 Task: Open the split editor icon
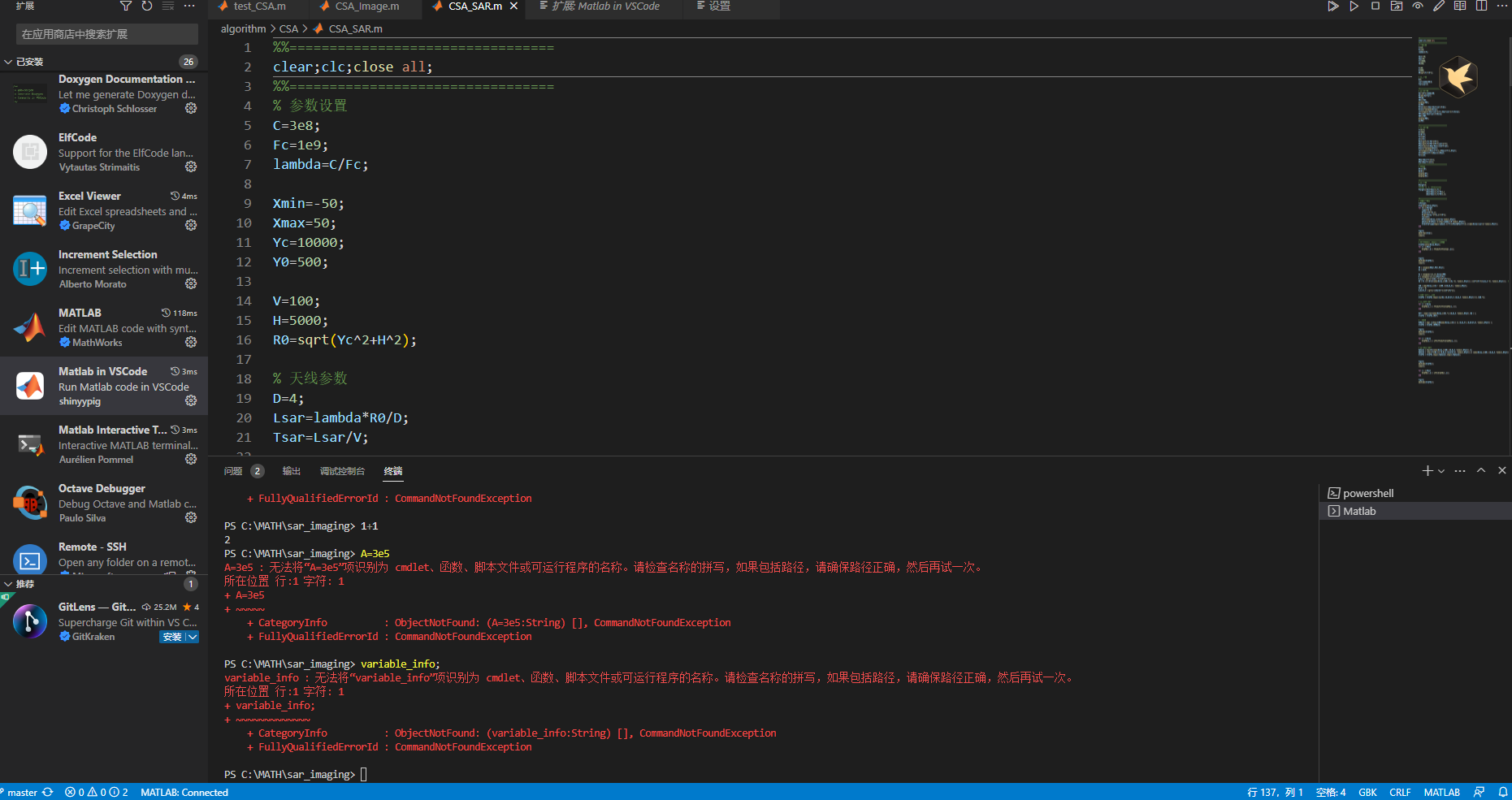[x=1480, y=6]
